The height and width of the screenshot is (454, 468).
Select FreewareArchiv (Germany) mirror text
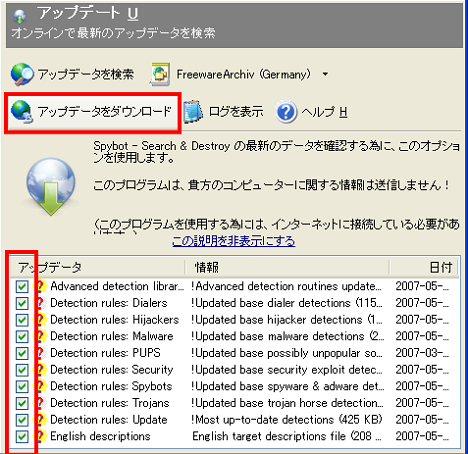pyautogui.click(x=243, y=74)
